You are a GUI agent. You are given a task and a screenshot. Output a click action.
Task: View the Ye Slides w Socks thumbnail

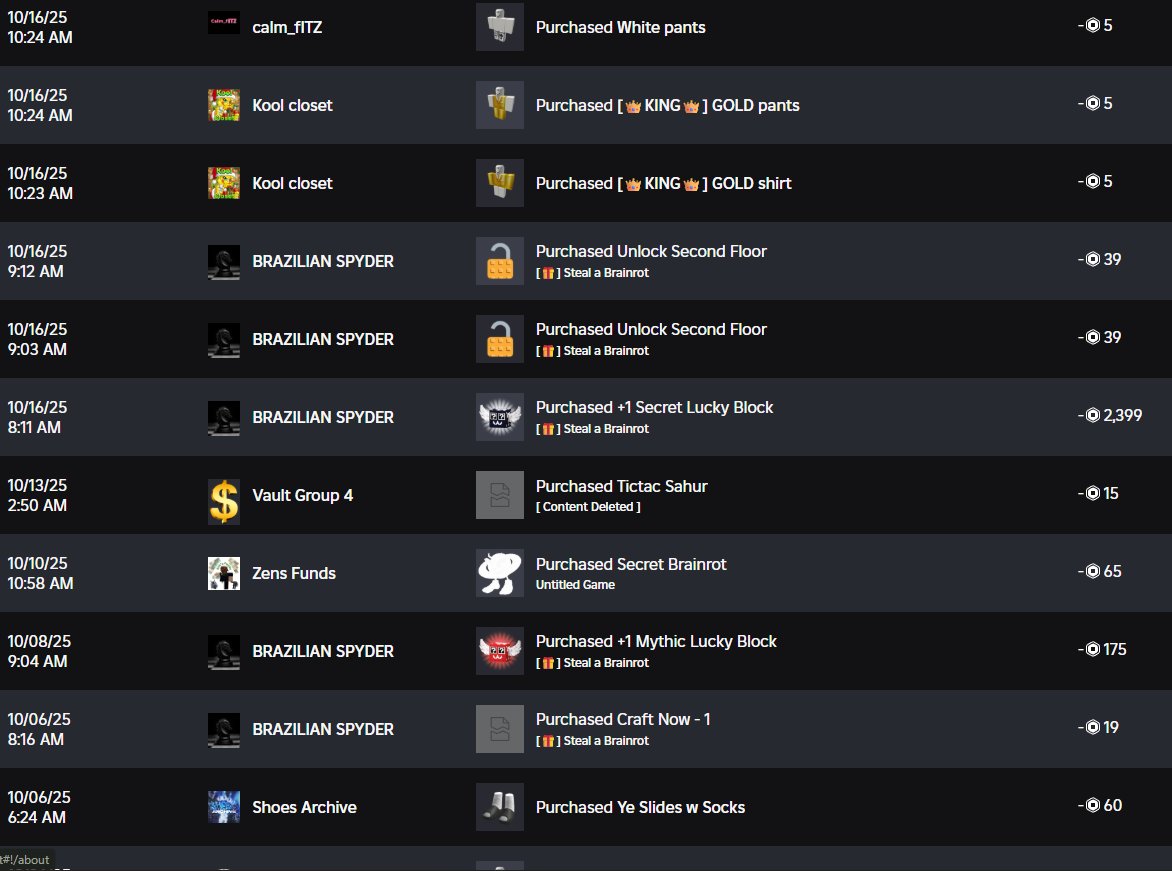(x=499, y=807)
